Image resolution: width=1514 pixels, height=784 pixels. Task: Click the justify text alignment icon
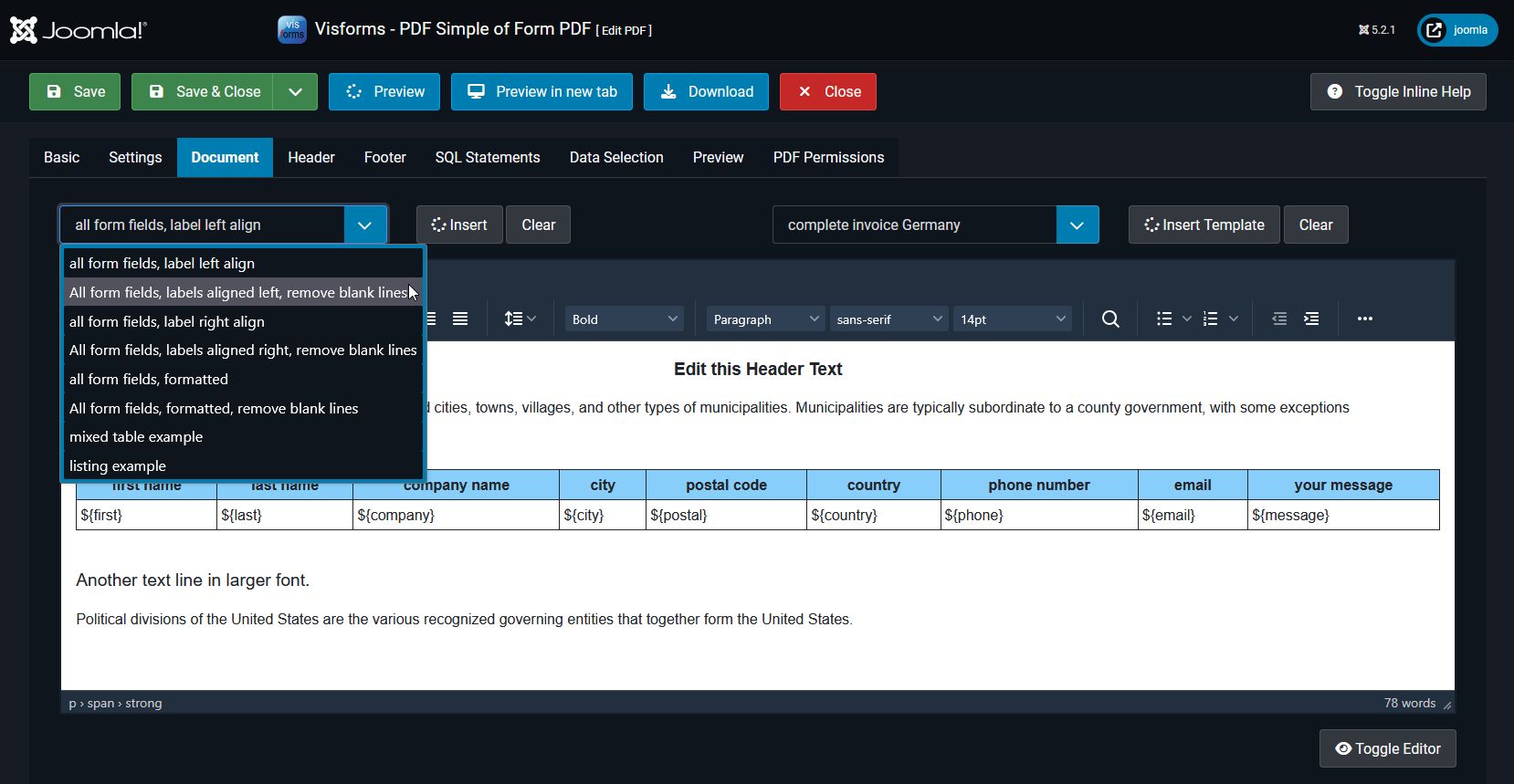click(460, 319)
